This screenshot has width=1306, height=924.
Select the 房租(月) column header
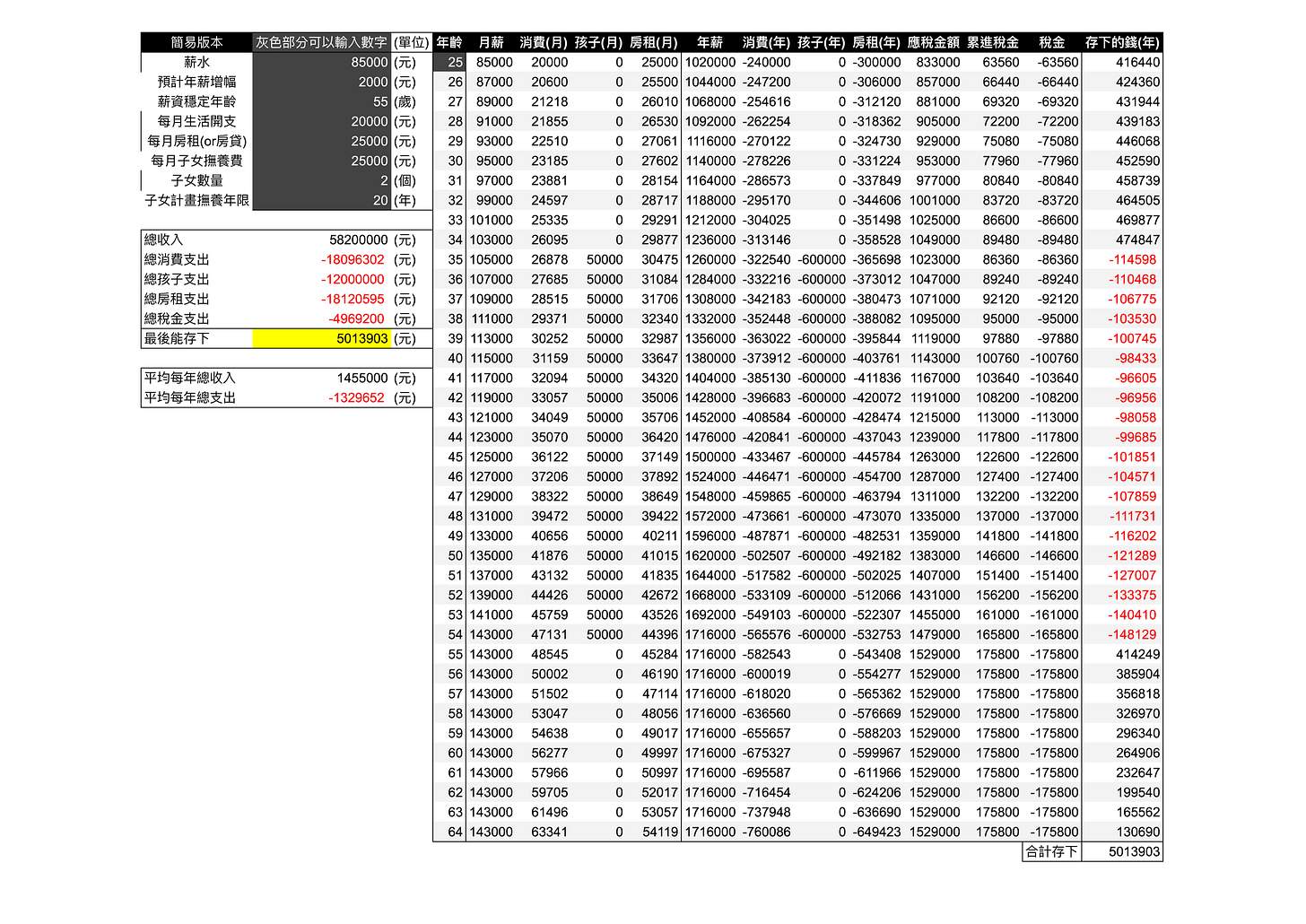pos(654,42)
